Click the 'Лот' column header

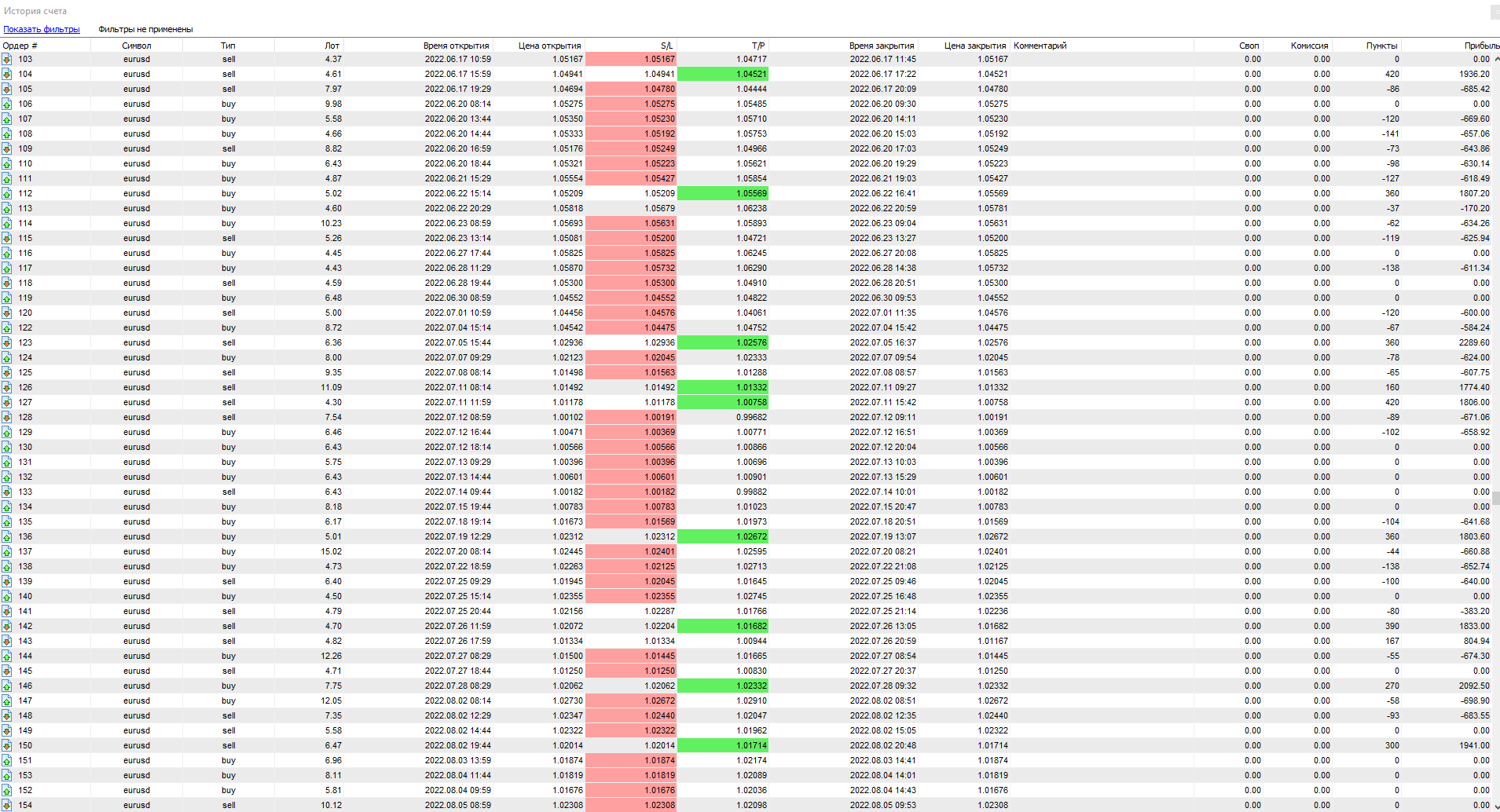332,46
